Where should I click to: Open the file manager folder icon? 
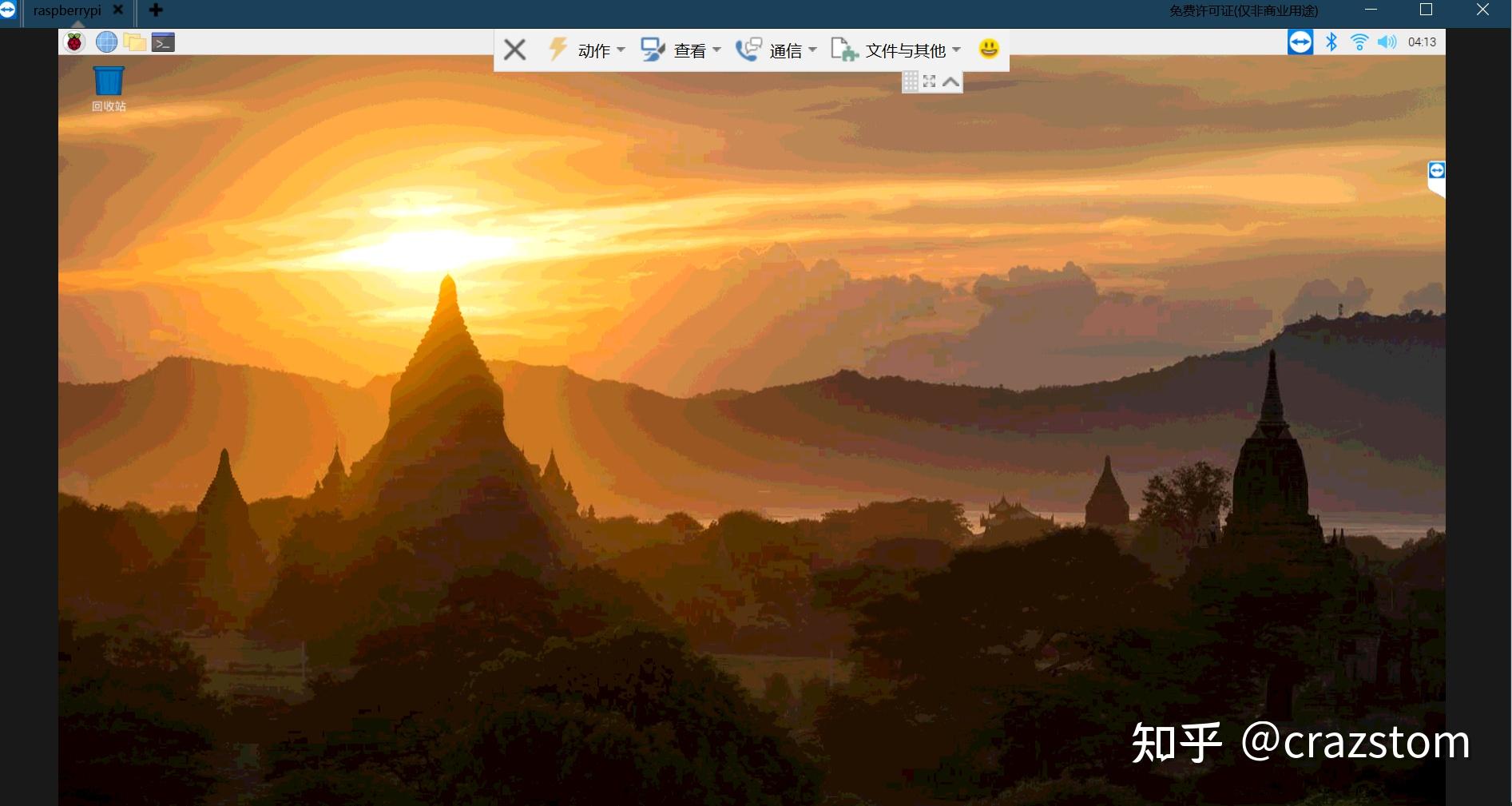coord(134,42)
